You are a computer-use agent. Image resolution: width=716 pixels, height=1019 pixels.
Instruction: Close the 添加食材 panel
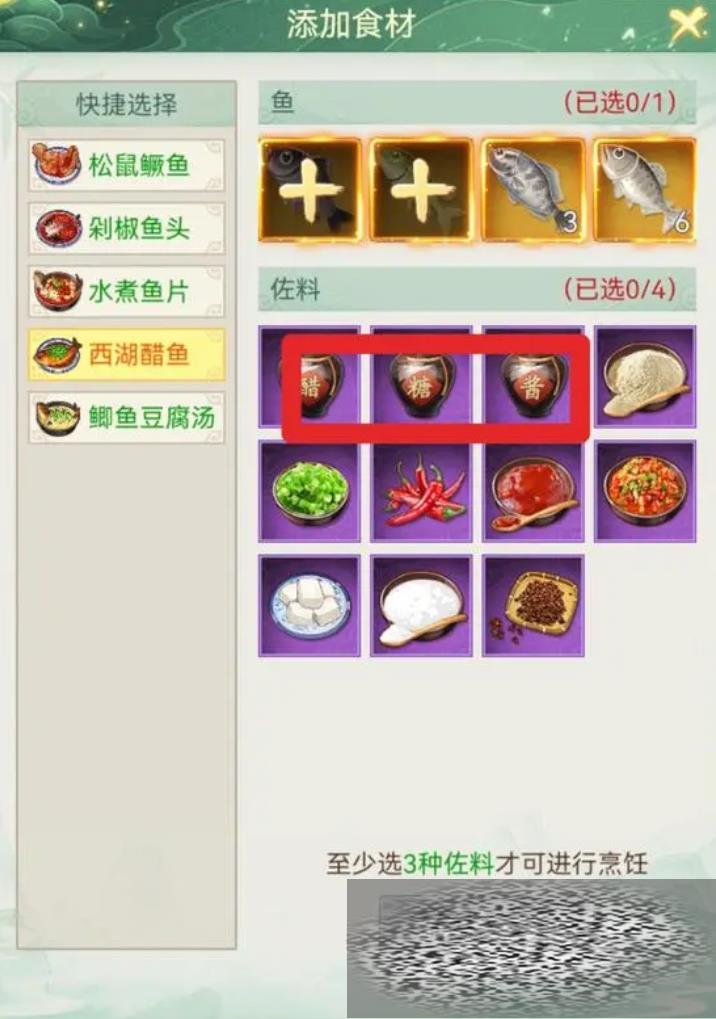click(x=687, y=25)
